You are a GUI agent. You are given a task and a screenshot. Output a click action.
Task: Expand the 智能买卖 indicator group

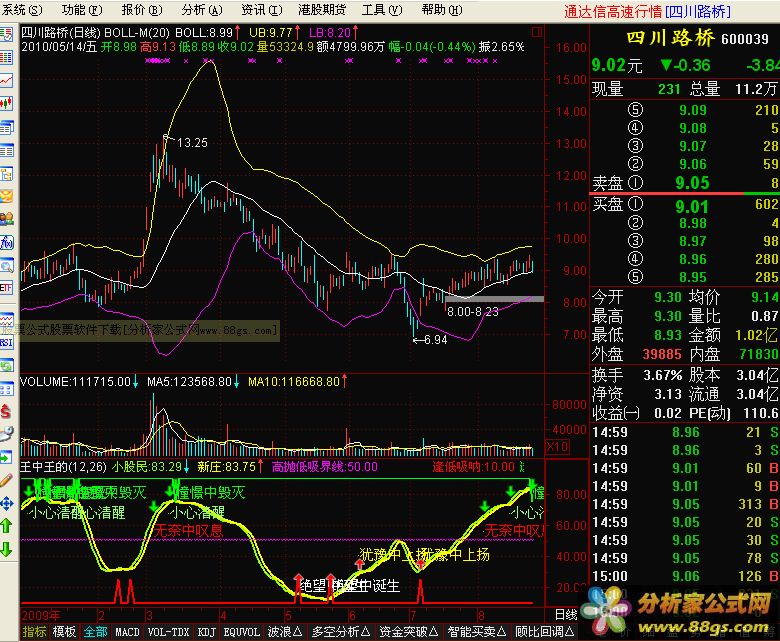pos(477,632)
